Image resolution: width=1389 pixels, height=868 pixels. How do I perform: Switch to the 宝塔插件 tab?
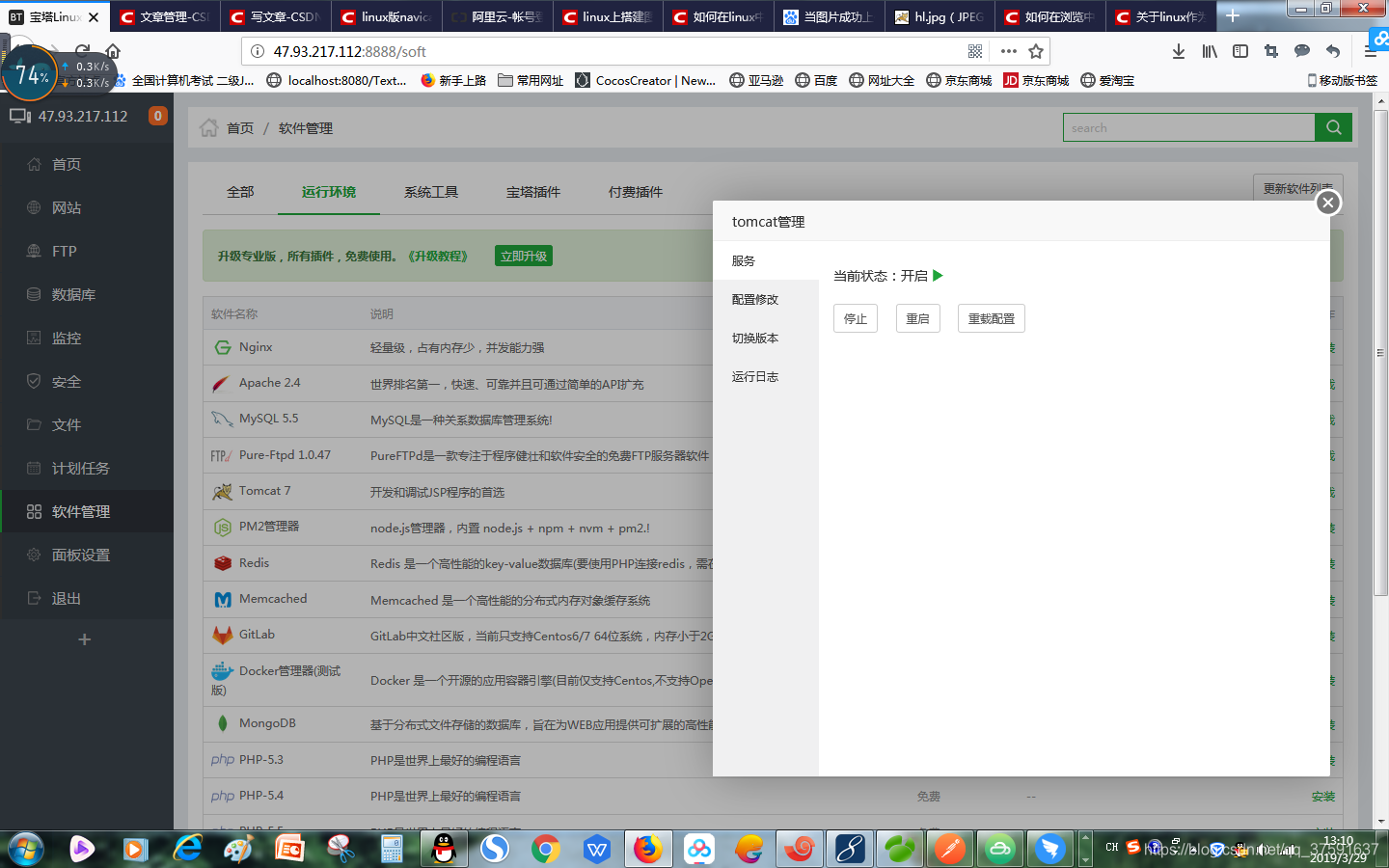click(533, 192)
